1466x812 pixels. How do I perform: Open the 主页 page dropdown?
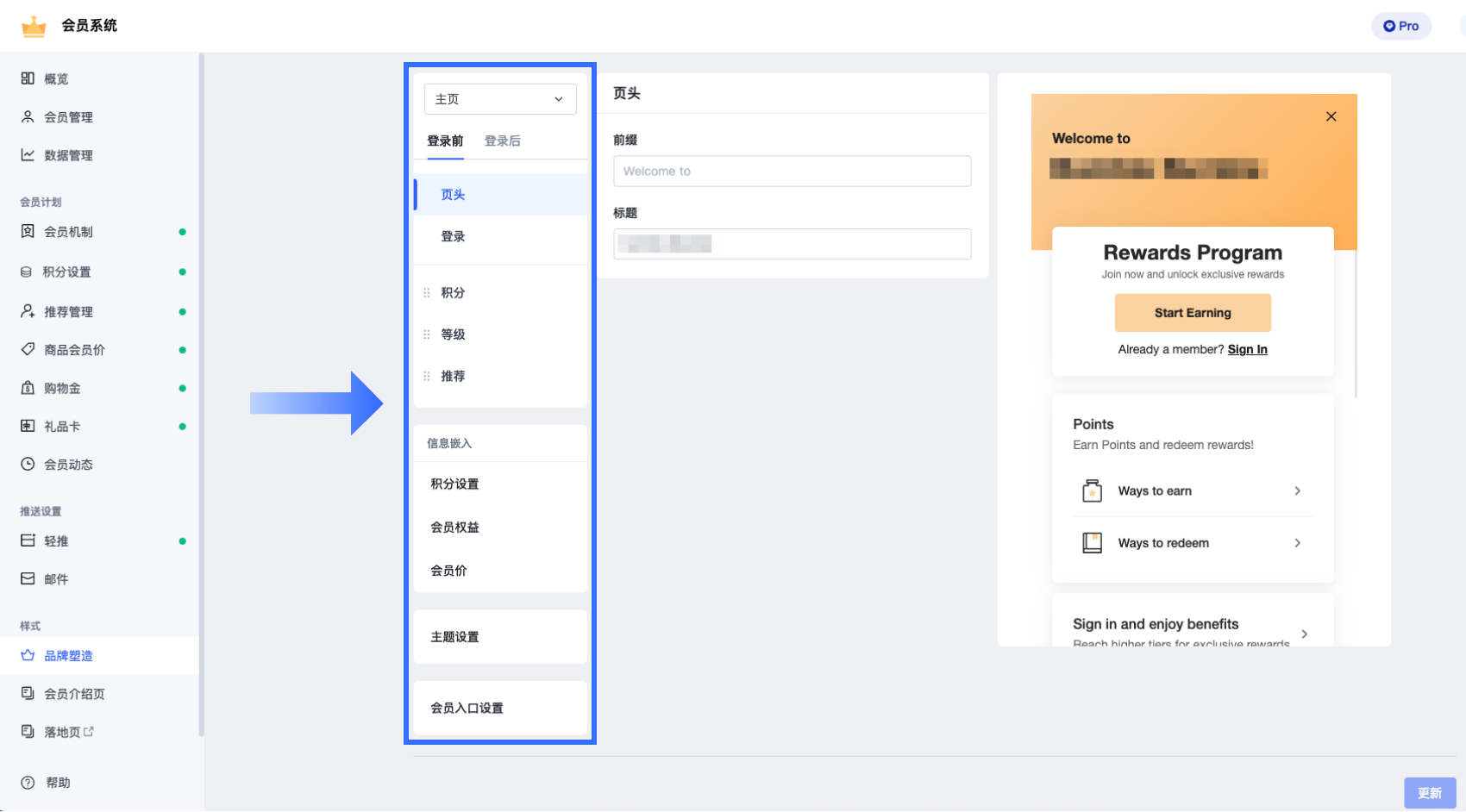pyautogui.click(x=500, y=99)
